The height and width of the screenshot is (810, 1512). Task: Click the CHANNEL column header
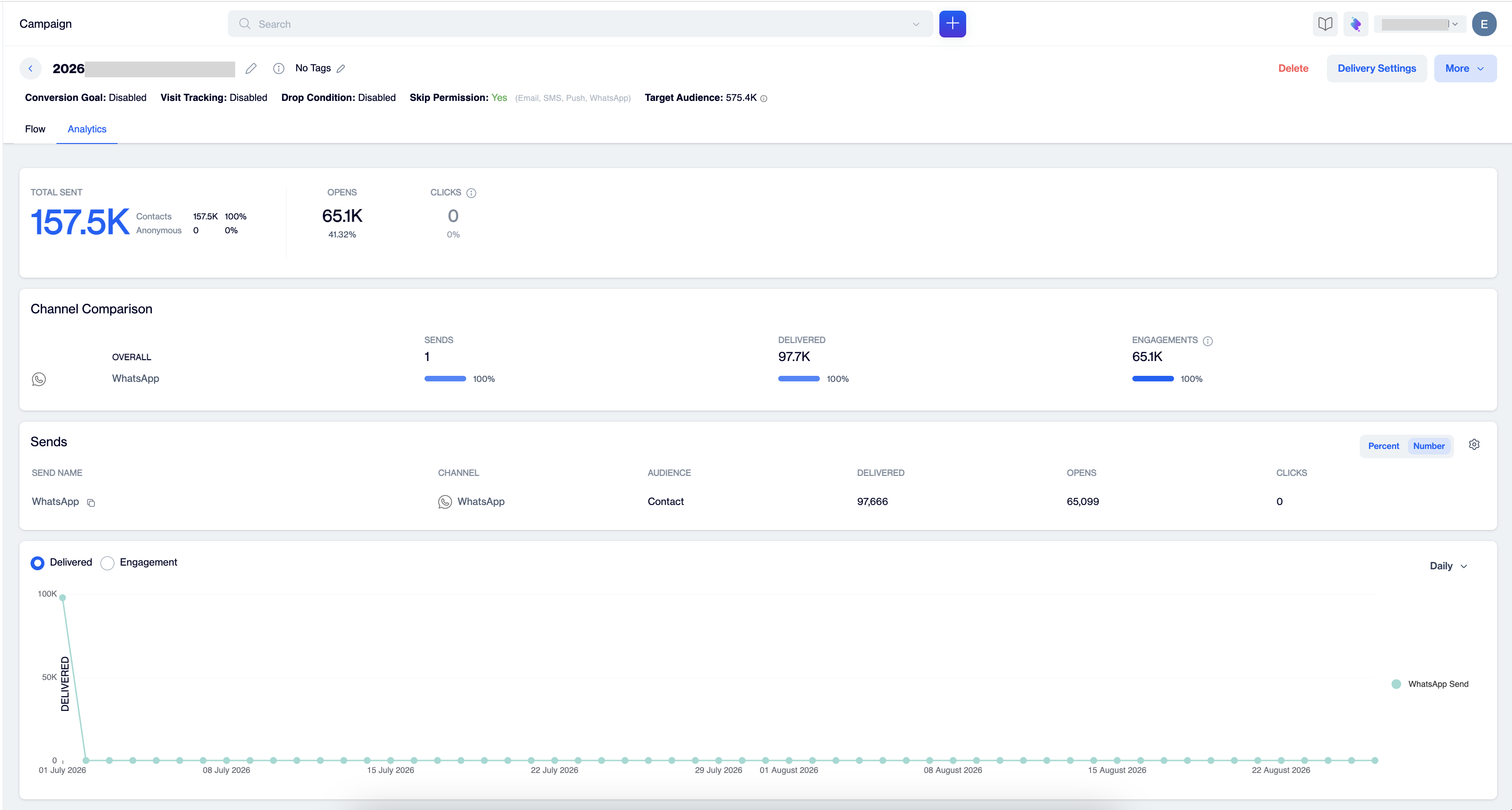[x=458, y=473]
